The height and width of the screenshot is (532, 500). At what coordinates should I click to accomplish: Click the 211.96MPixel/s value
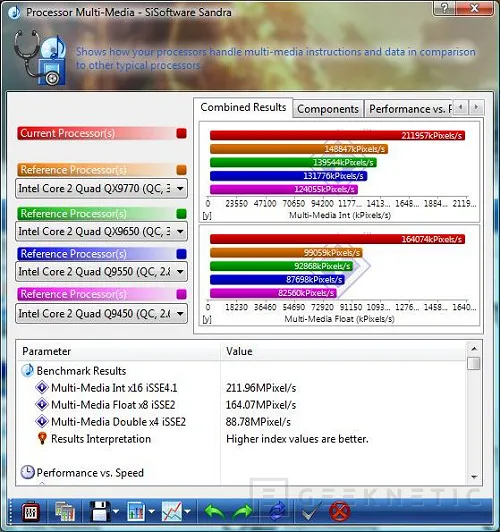261,388
